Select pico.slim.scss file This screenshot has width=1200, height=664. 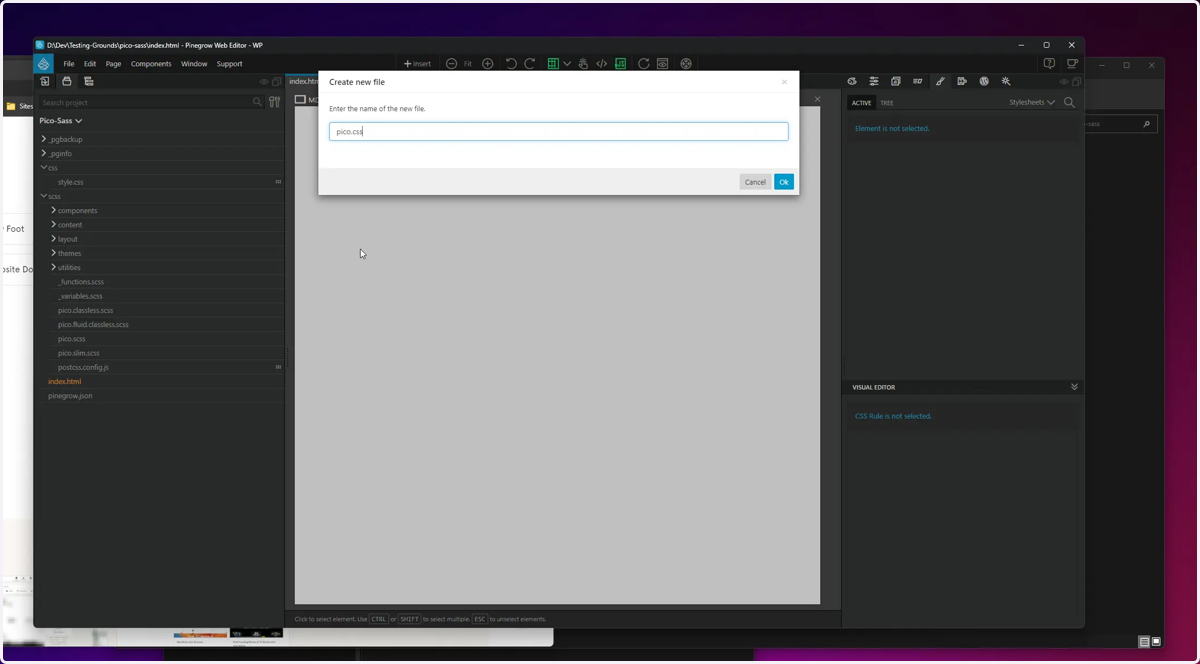pyautogui.click(x=78, y=353)
